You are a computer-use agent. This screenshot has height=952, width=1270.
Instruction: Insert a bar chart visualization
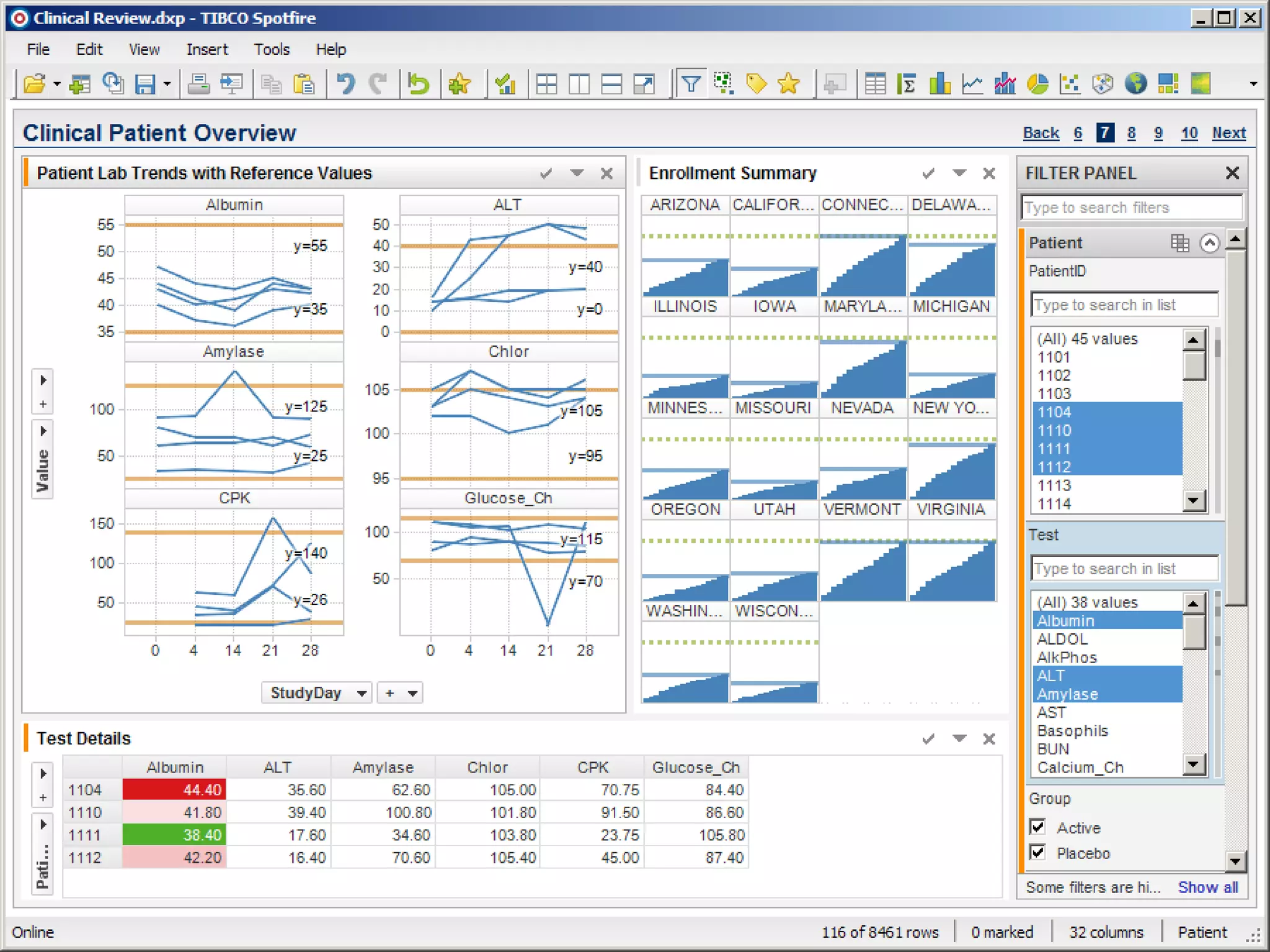[x=940, y=84]
